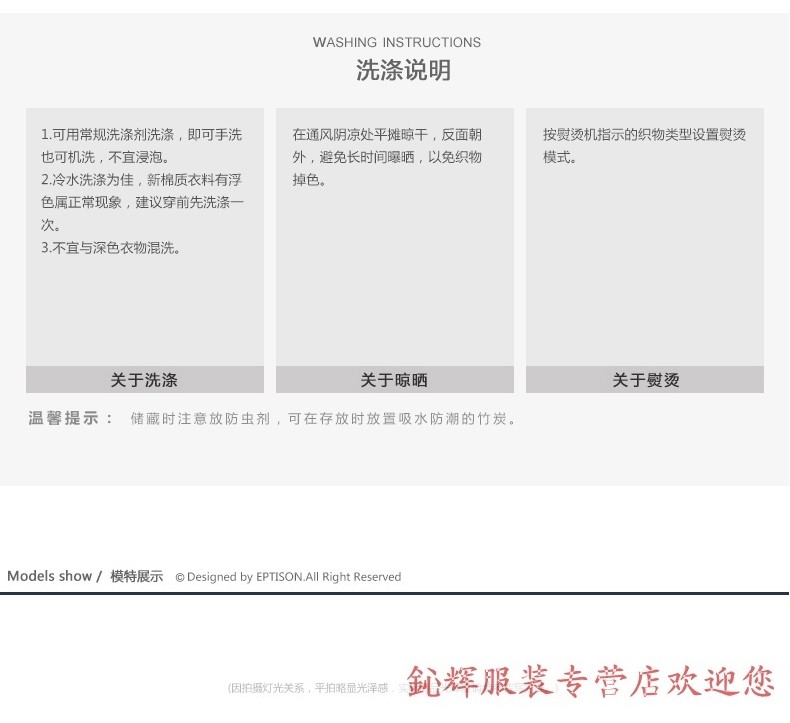Click the ironing instructions paragraph
Image resolution: width=790 pixels, height=723 pixels.
[x=644, y=145]
